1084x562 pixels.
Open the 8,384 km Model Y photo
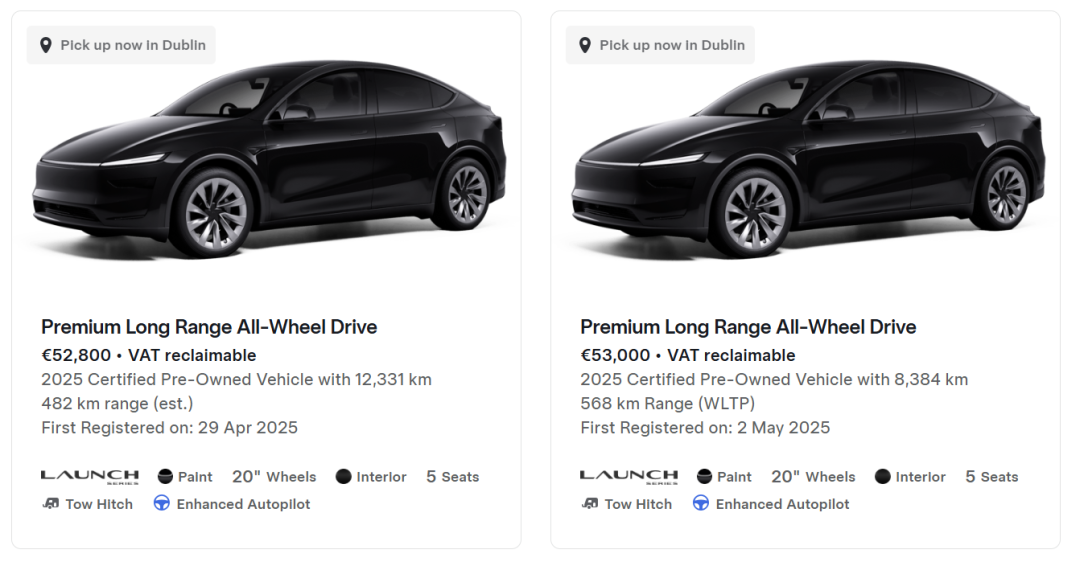[x=807, y=165]
